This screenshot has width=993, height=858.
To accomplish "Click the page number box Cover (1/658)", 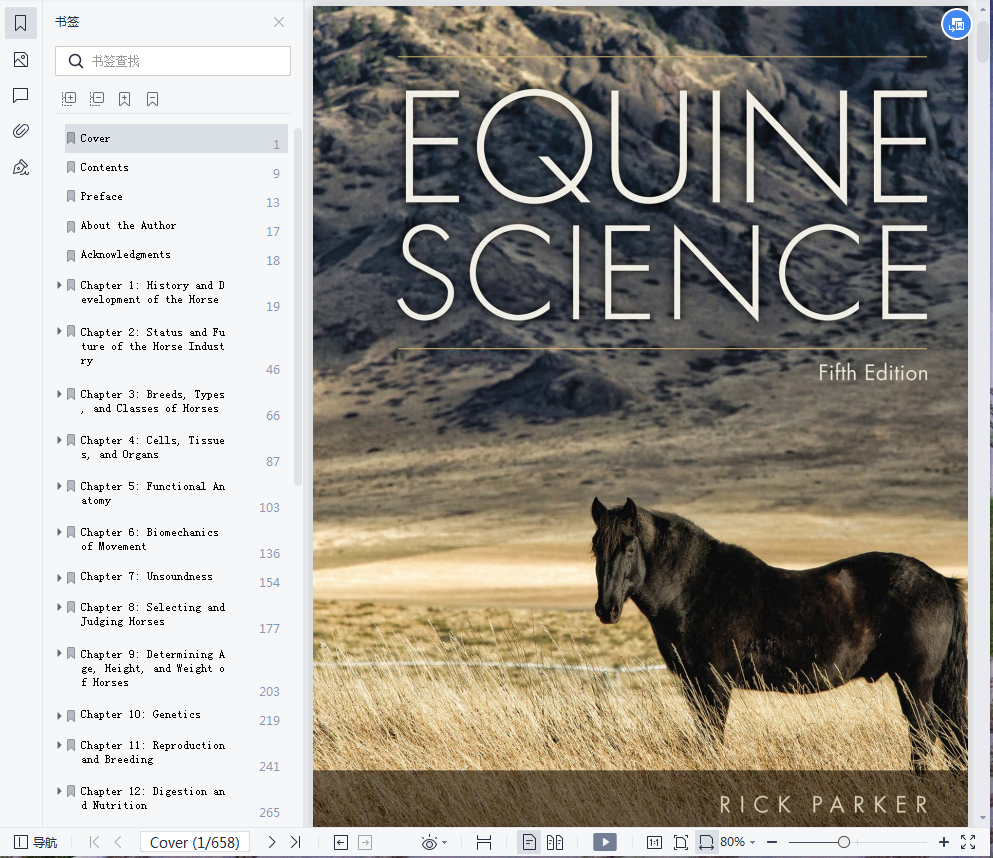I will pyautogui.click(x=194, y=842).
